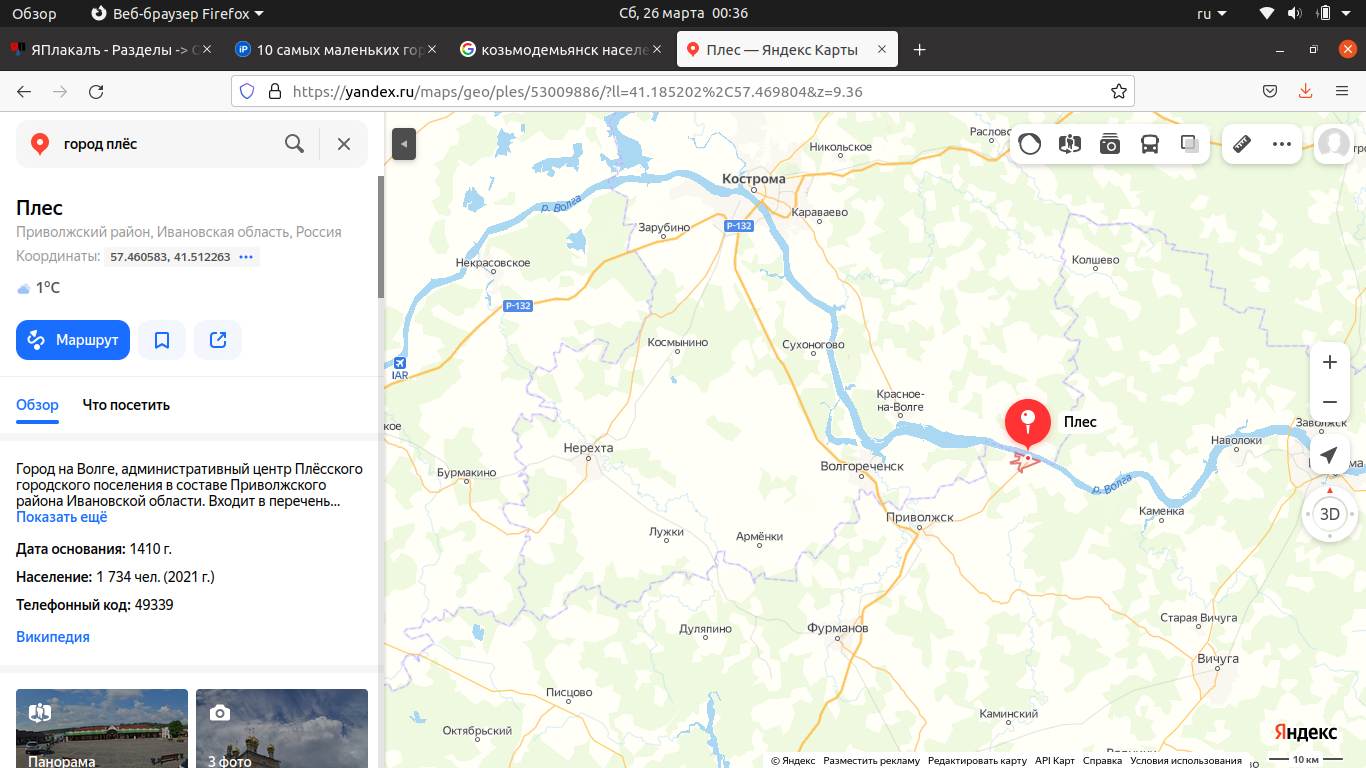This screenshot has width=1366, height=768.
Task: Open the clock and calendar panel
Action: coord(683,14)
